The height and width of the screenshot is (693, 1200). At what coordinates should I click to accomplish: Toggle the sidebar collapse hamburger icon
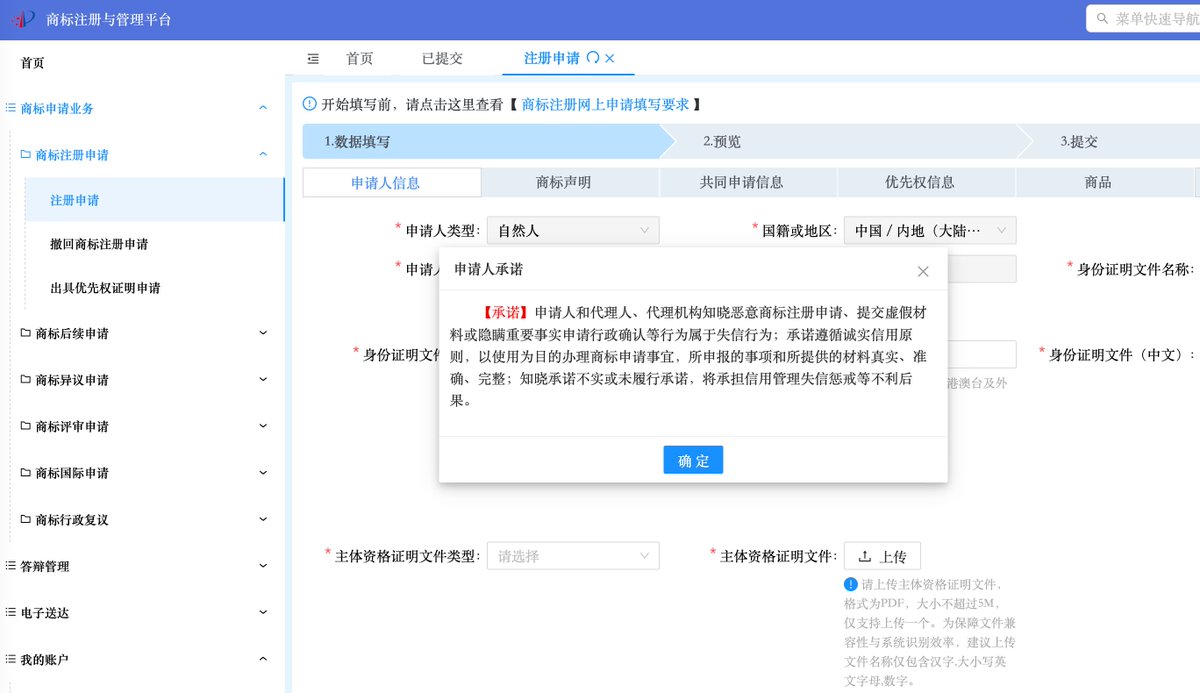click(313, 59)
